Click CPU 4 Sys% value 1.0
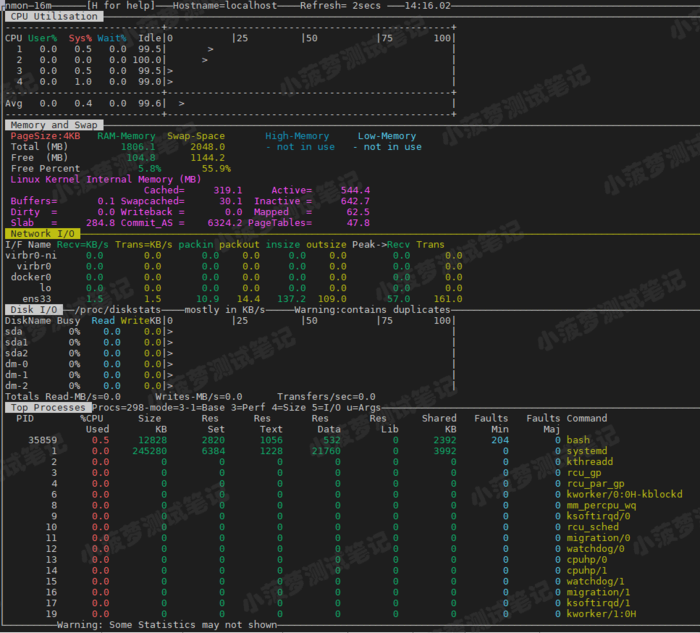Viewport: 700px width, 633px height. click(x=83, y=82)
